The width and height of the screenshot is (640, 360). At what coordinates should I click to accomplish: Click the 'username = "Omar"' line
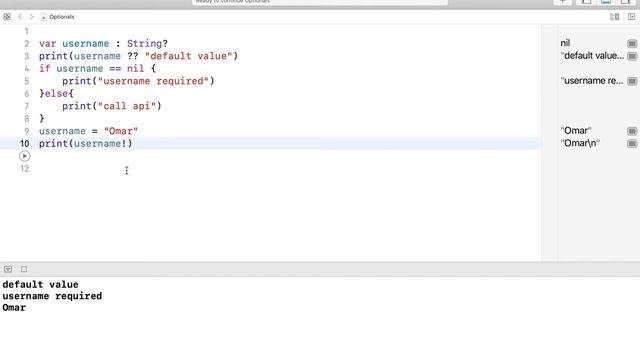coord(89,131)
